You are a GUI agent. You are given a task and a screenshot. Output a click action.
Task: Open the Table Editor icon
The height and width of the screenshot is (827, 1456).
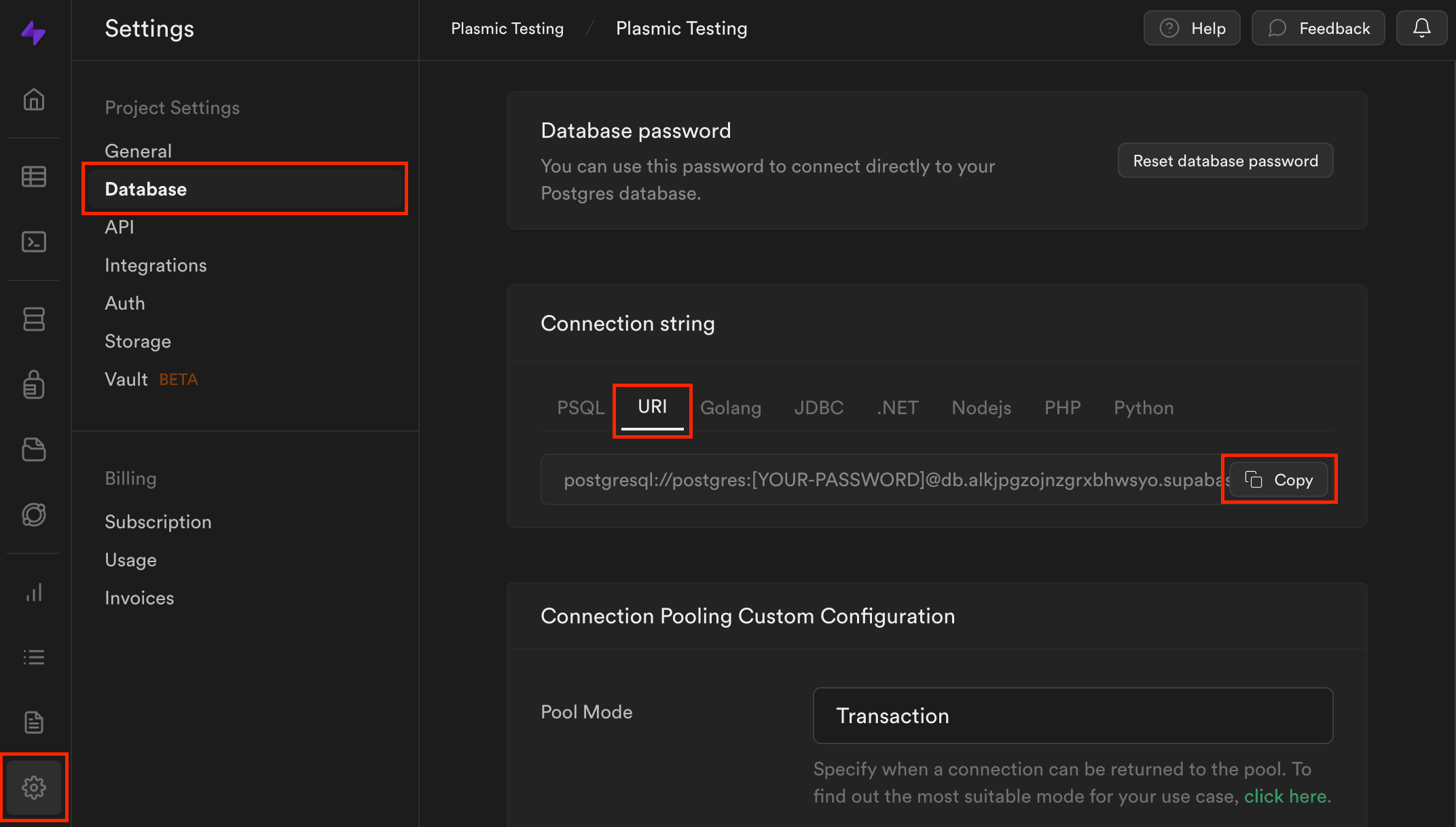coord(34,177)
